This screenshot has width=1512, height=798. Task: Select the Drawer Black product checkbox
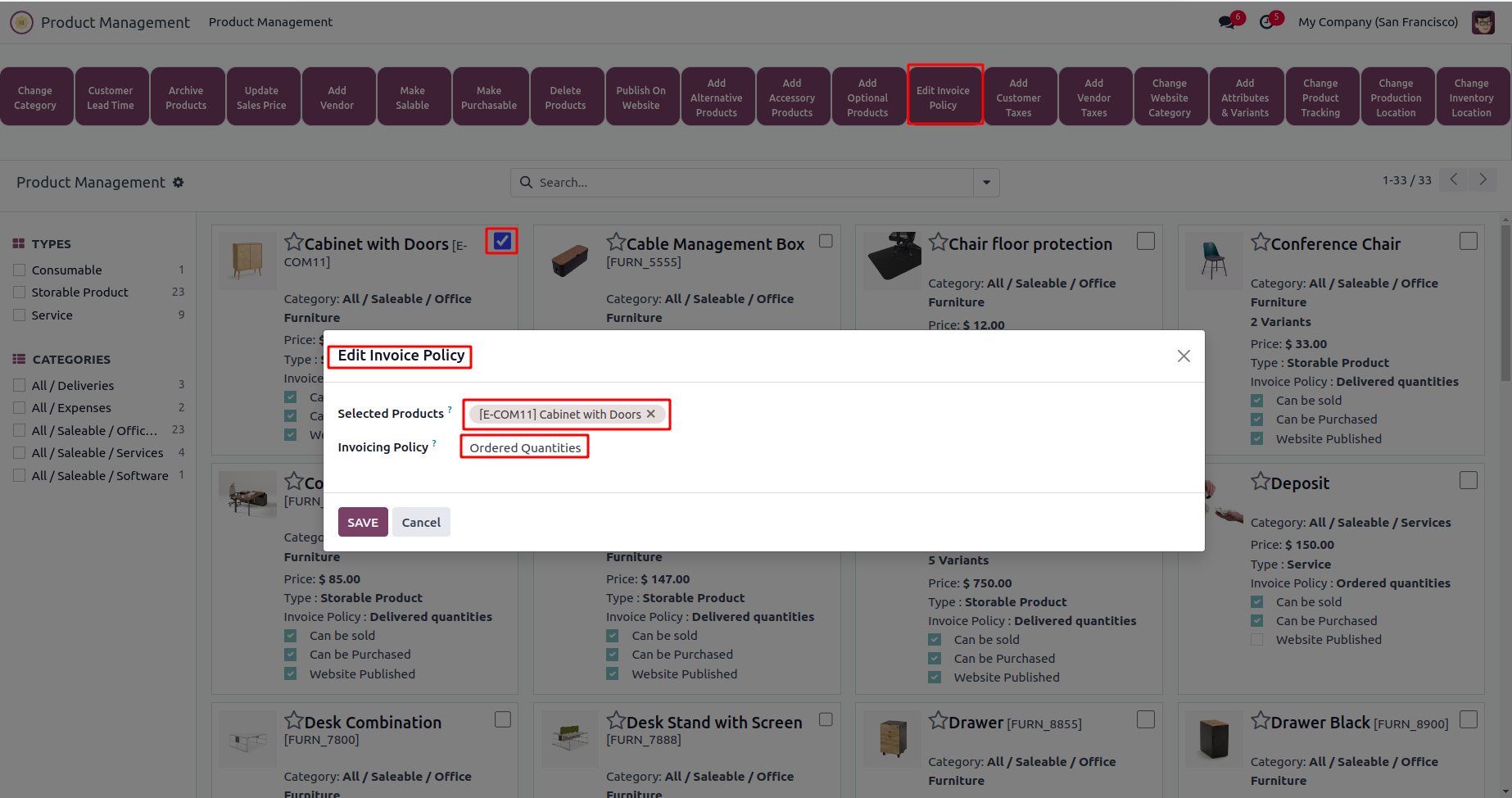(1469, 719)
